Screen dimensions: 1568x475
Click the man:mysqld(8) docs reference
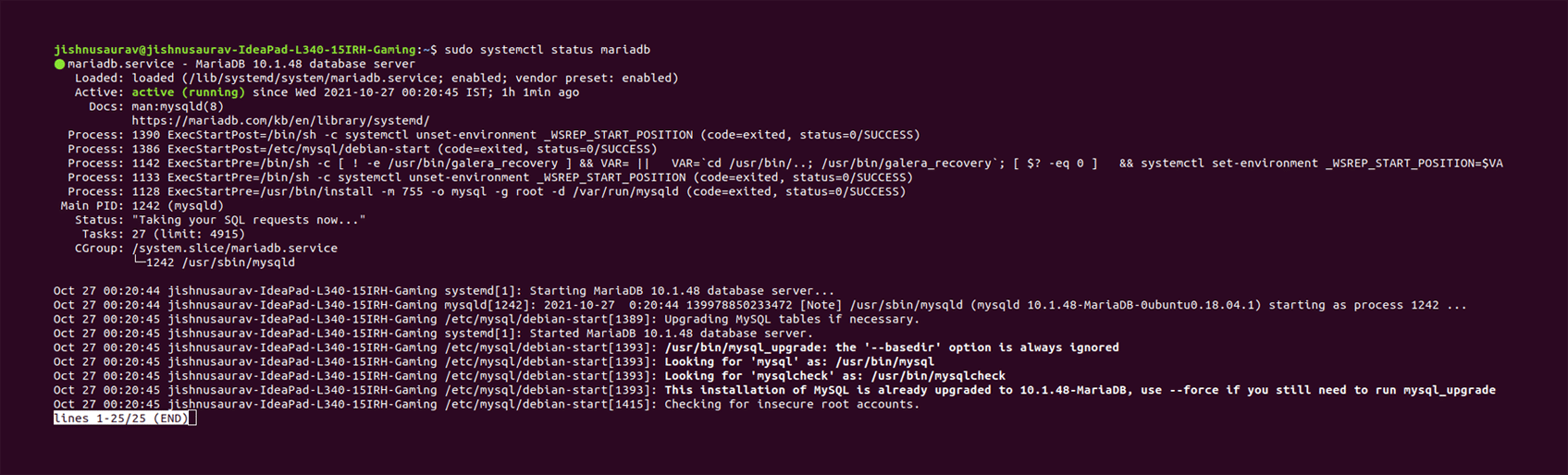(x=178, y=106)
